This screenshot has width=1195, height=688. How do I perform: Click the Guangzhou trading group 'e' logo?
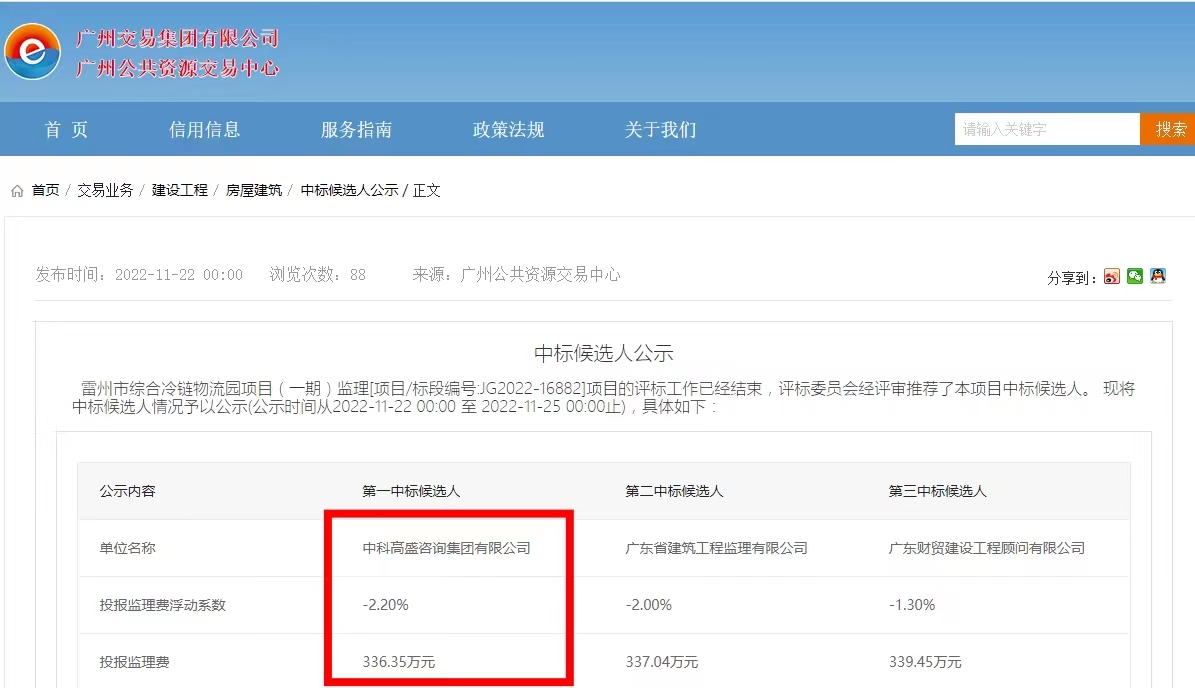click(32, 52)
